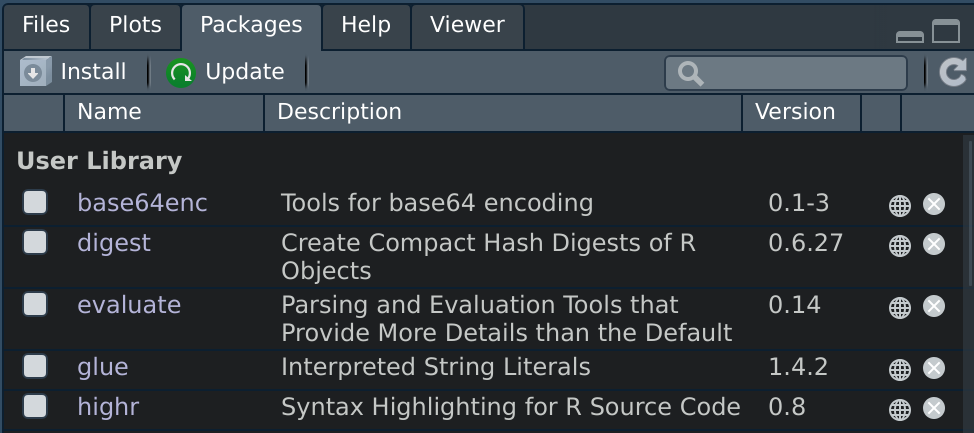Load the digest package via checkbox
Screen dimensions: 974x433
pyautogui.click(x=35, y=243)
